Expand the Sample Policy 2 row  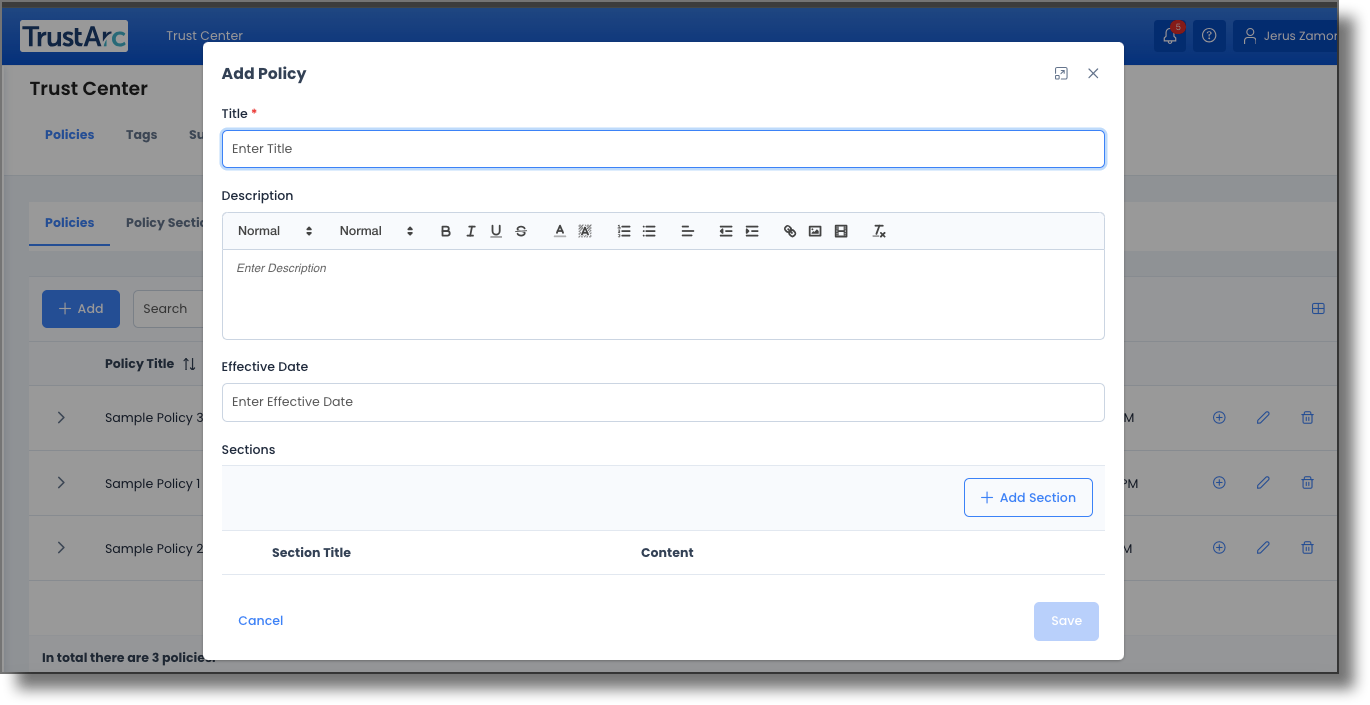tap(61, 547)
